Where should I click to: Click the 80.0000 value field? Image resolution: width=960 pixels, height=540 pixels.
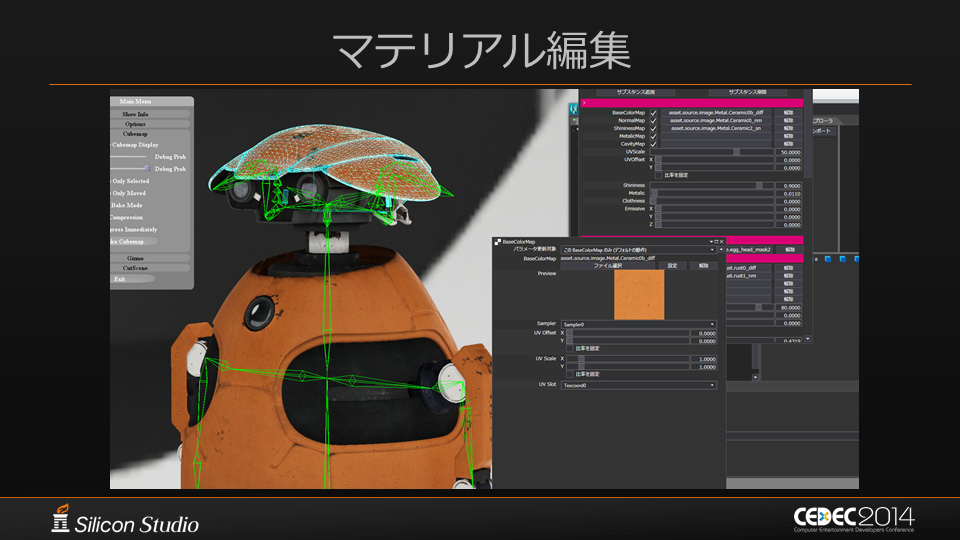[789, 308]
